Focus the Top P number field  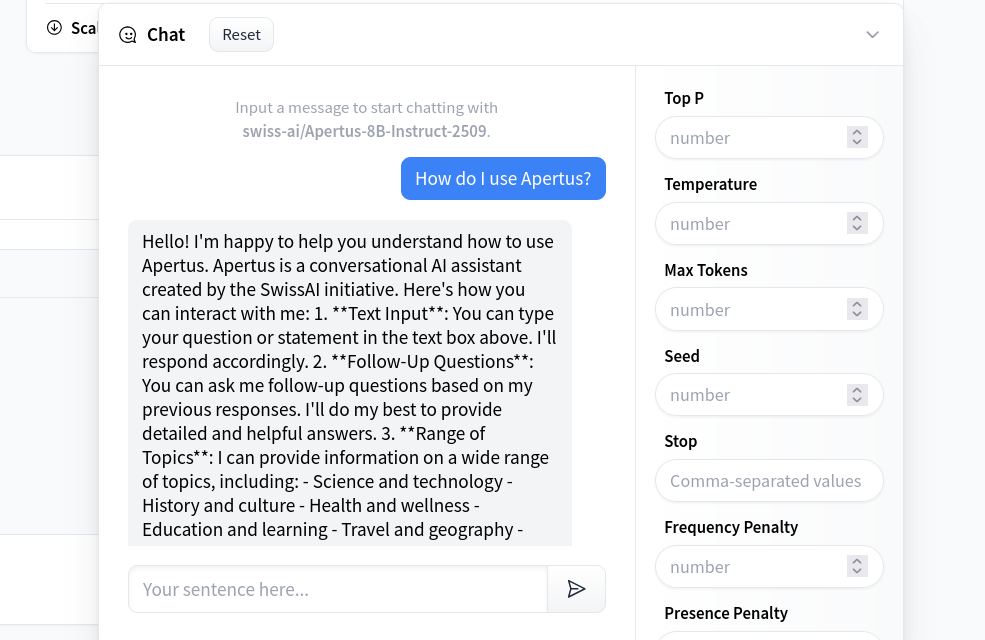click(769, 138)
